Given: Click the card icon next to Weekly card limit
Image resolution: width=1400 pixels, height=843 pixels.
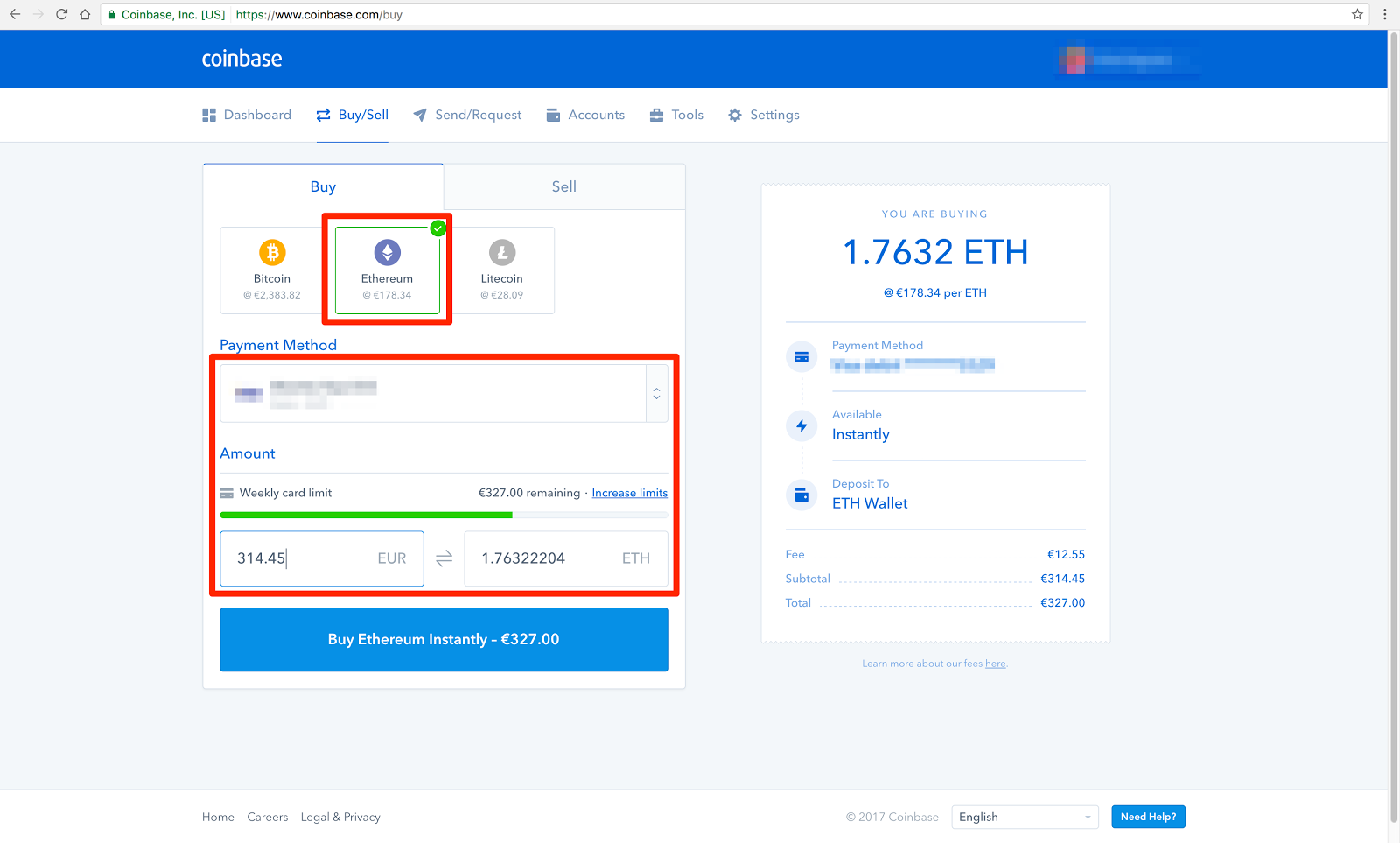Looking at the screenshot, I should point(227,493).
